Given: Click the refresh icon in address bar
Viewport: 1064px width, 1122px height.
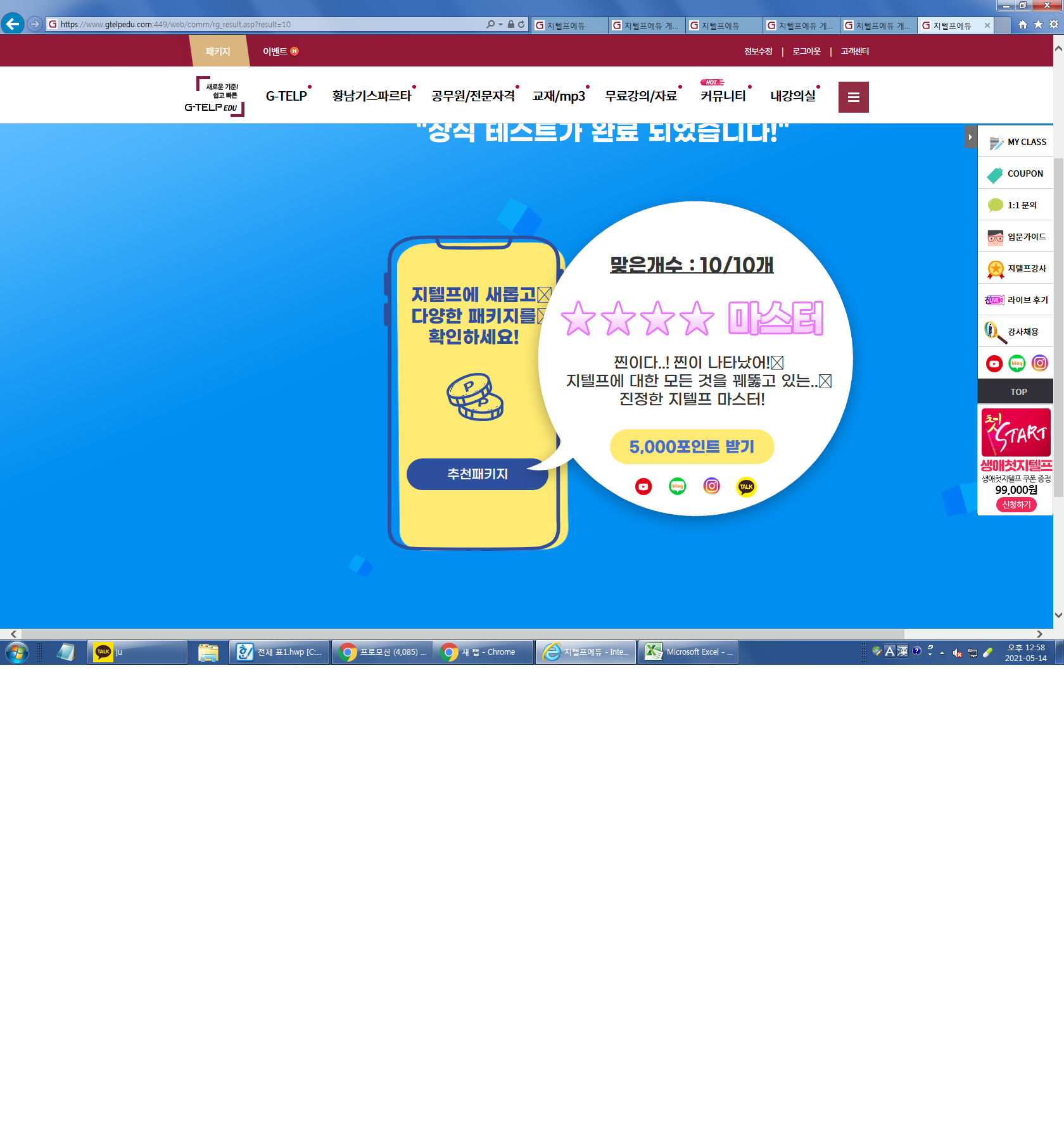Looking at the screenshot, I should (521, 24).
